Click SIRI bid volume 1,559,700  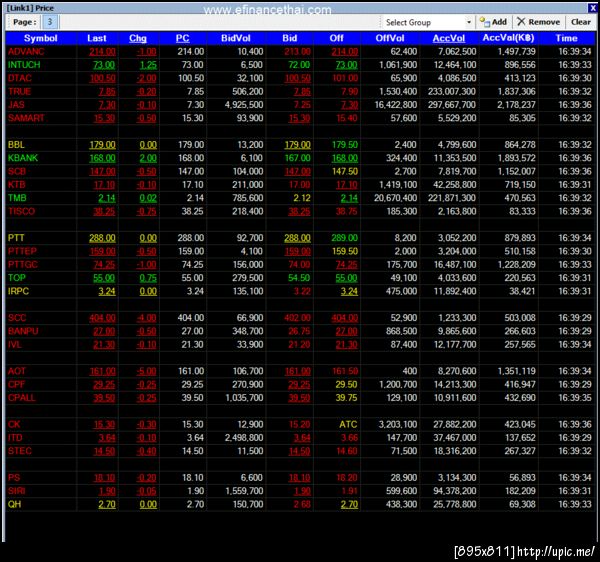[x=244, y=491]
